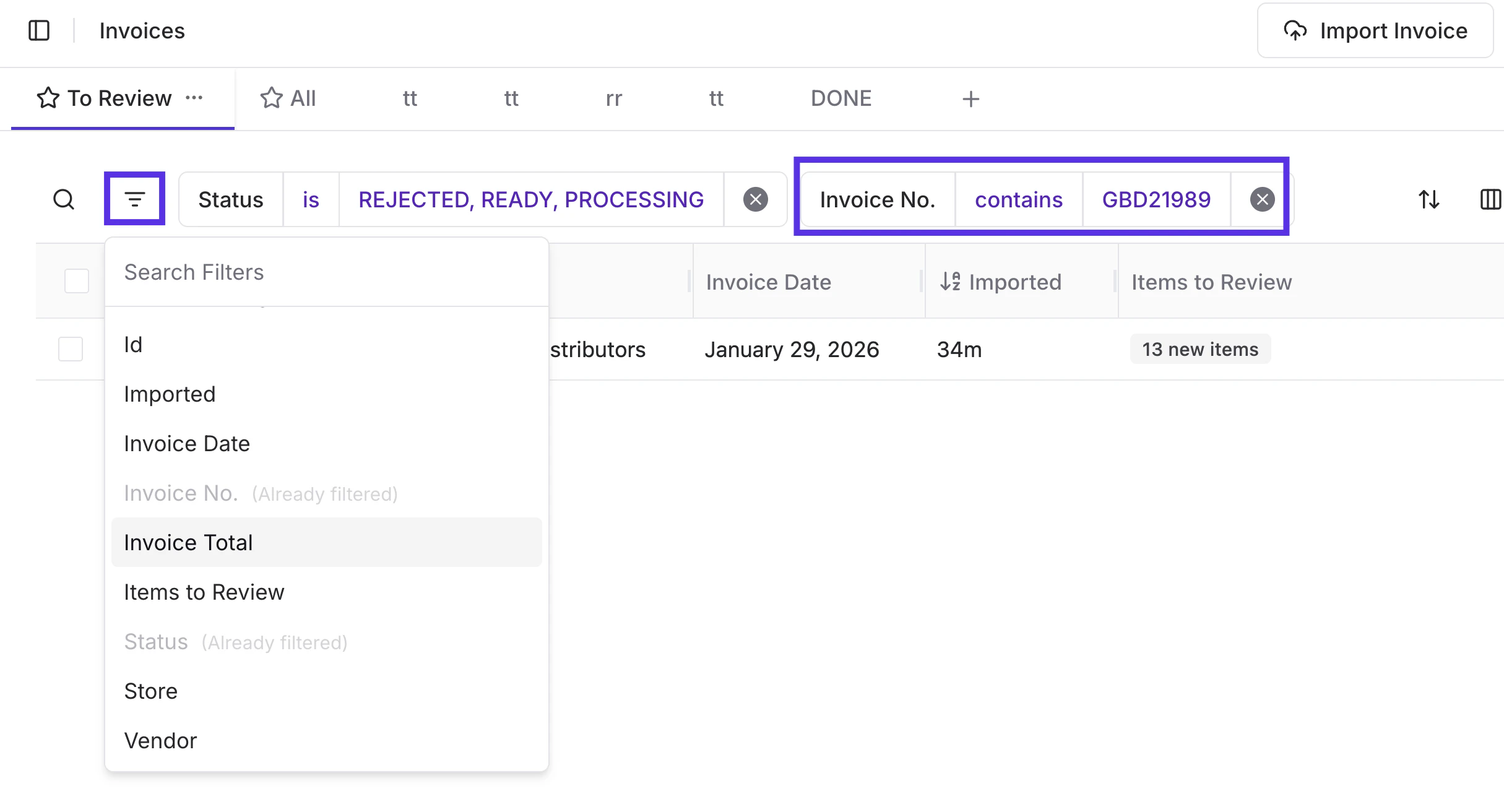The image size is (1504, 812).
Task: Click the filter lines icon
Action: pos(134,199)
